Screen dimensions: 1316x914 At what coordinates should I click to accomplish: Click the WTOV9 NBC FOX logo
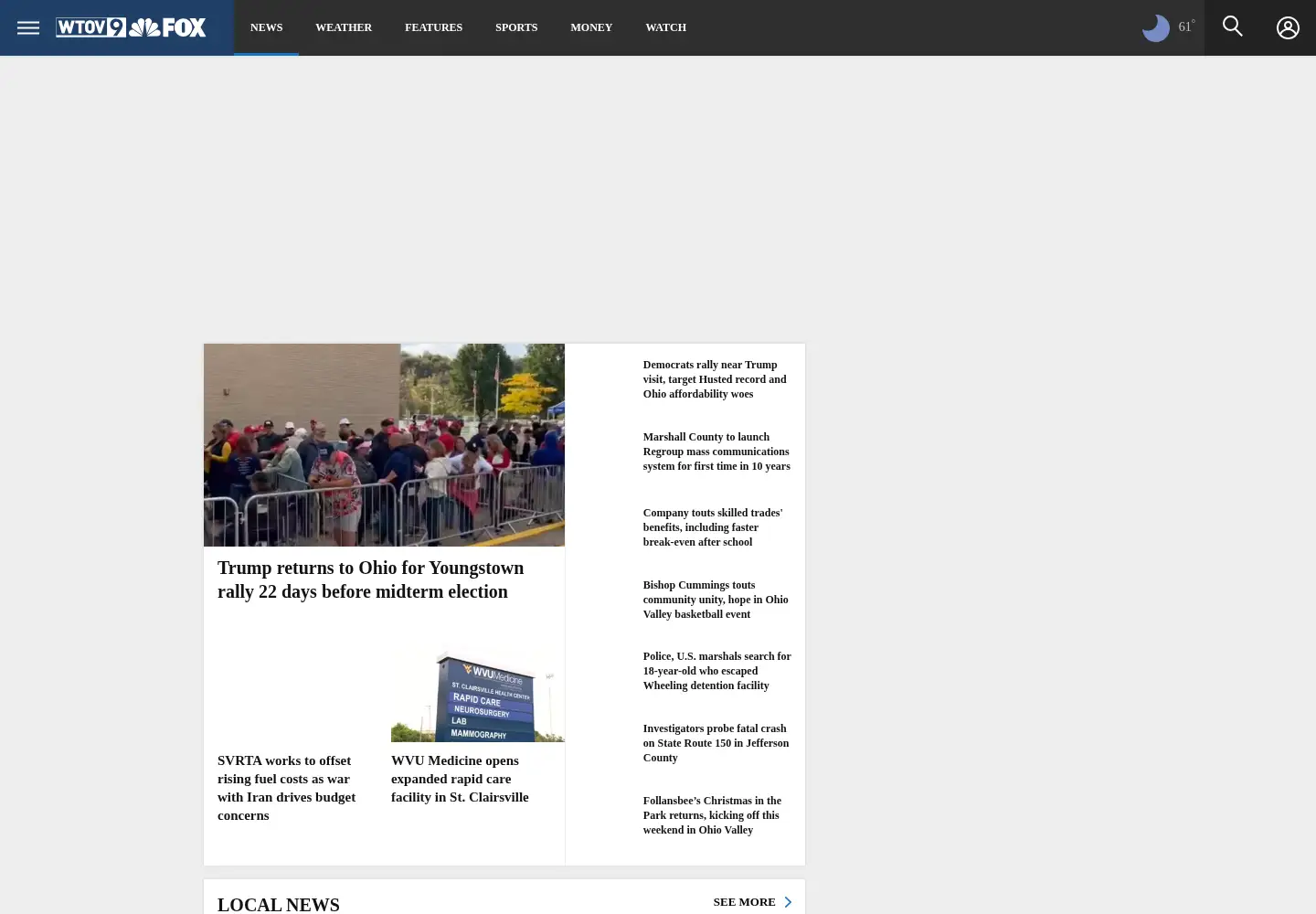(131, 27)
